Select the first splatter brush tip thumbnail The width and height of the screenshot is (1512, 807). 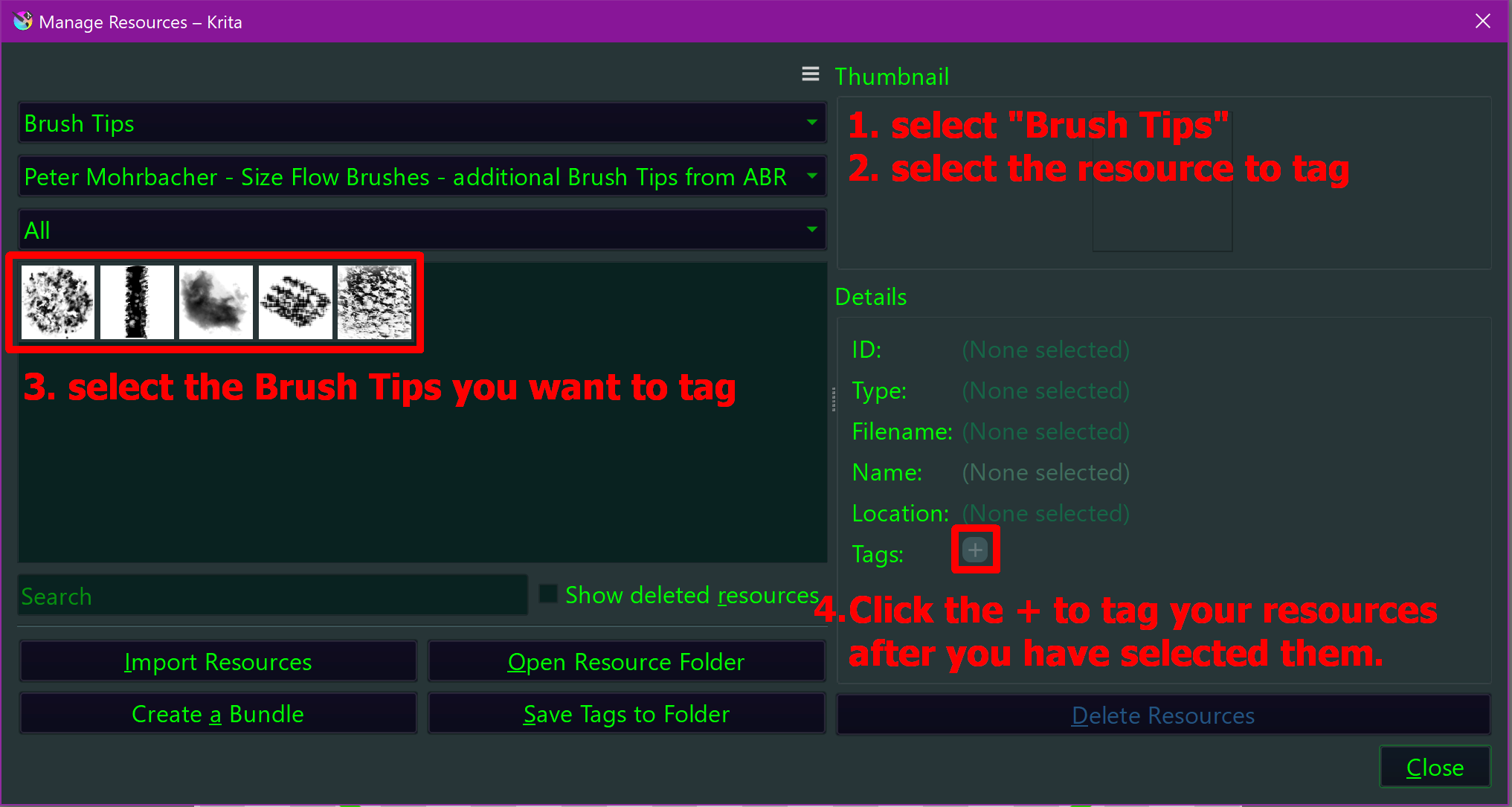click(x=58, y=302)
